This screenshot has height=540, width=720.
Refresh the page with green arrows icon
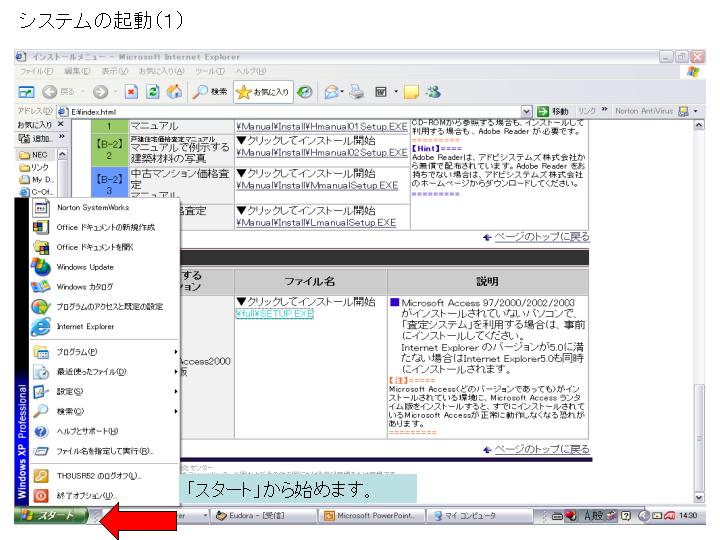(153, 92)
